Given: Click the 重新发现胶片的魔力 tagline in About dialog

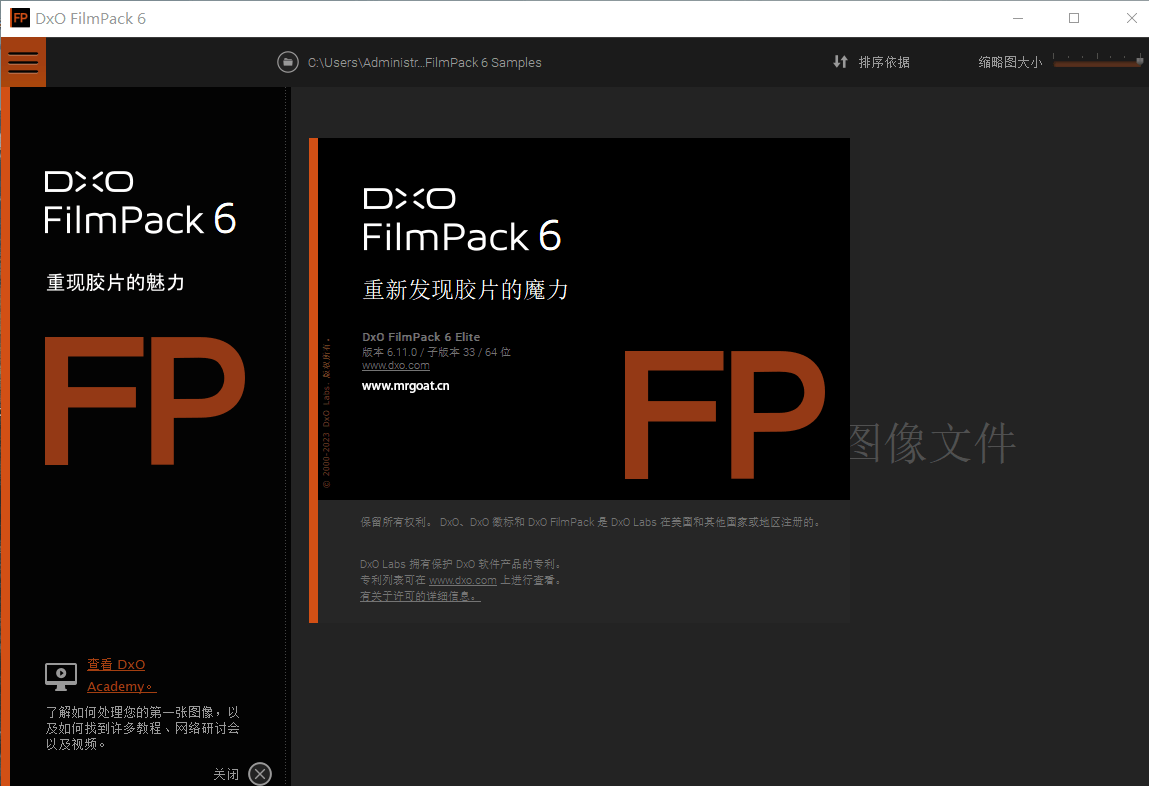Looking at the screenshot, I should coord(465,290).
